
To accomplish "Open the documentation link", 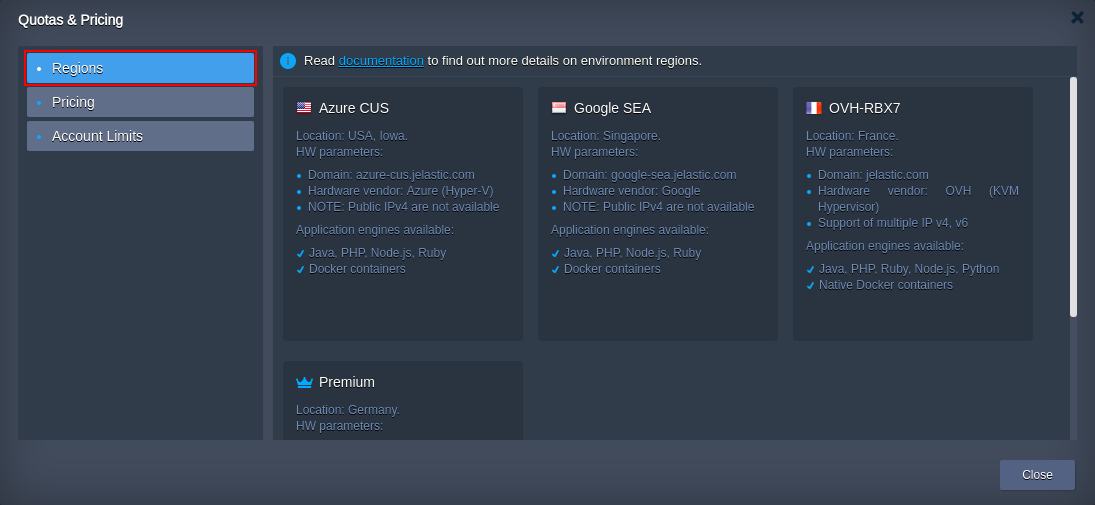I will pos(381,61).
